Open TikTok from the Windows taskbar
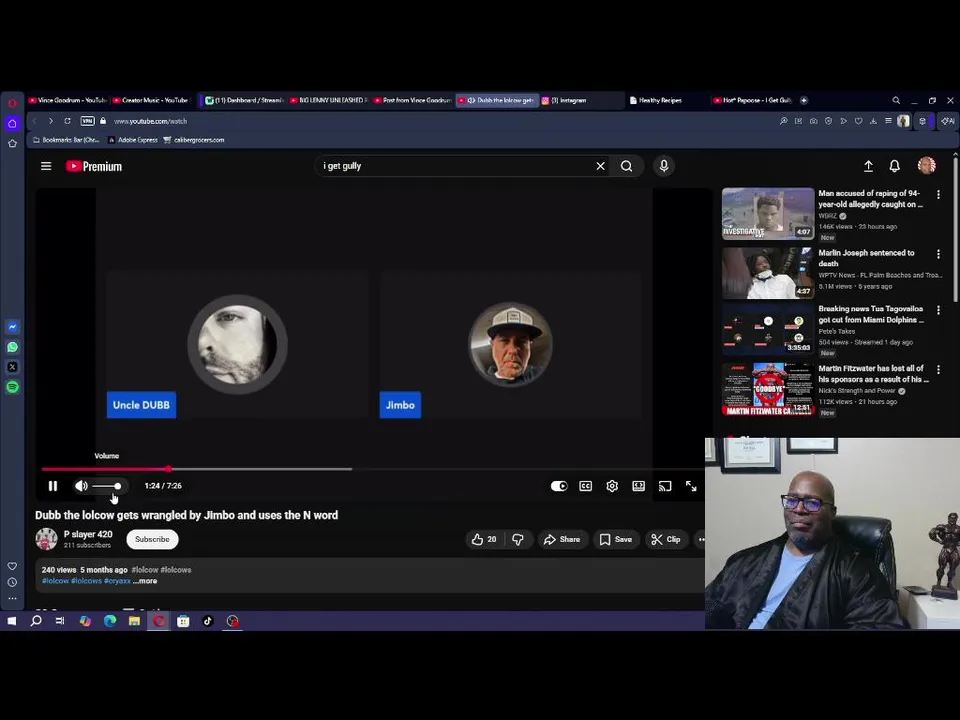The width and height of the screenshot is (960, 720). pos(208,621)
